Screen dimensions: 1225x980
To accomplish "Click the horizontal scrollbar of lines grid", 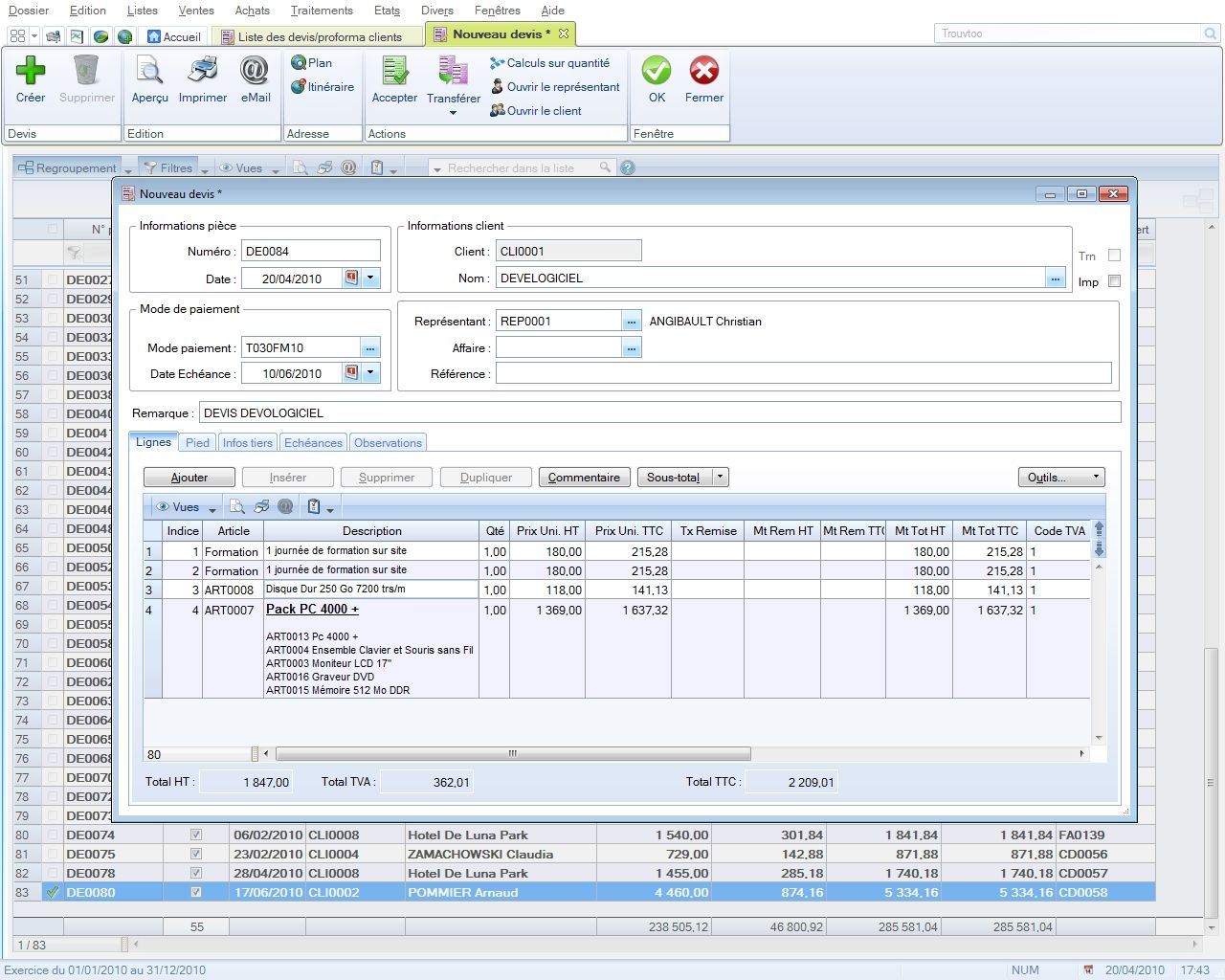I will click(x=513, y=754).
